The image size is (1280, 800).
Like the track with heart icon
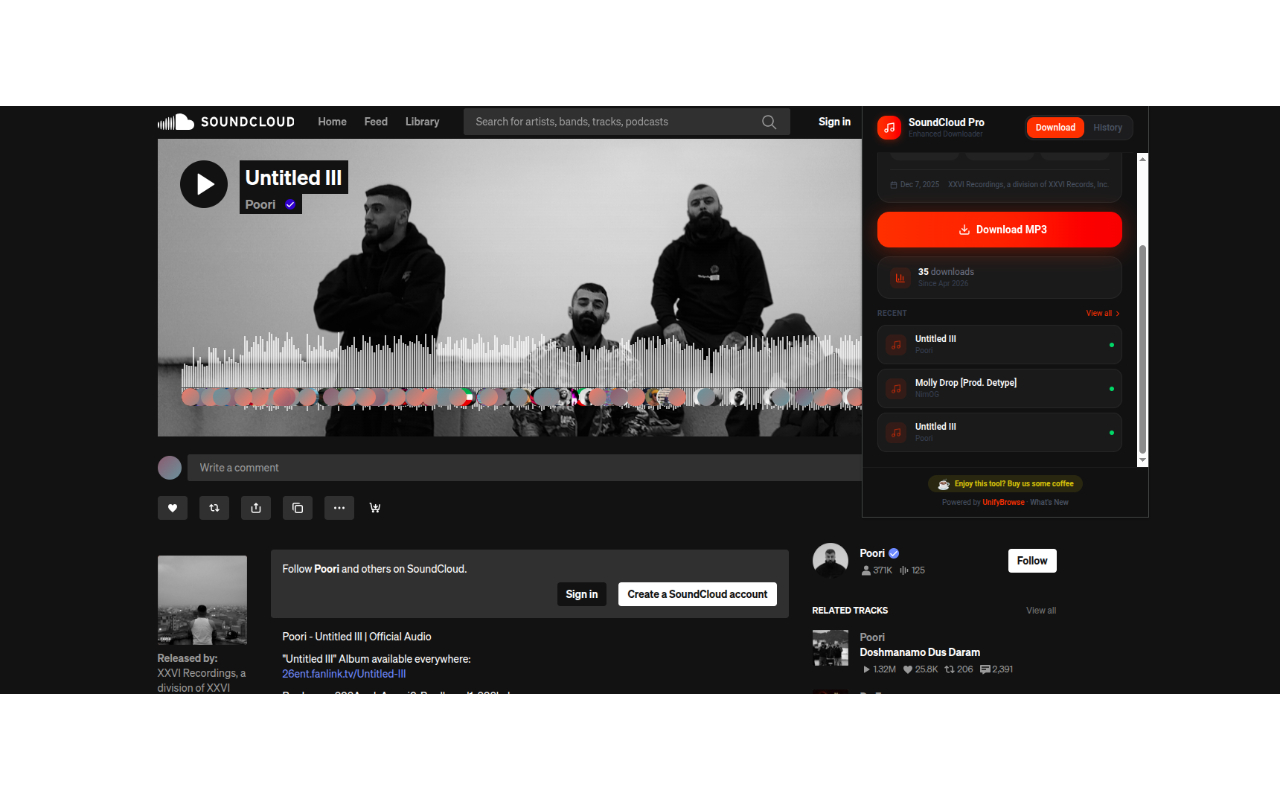(172, 508)
